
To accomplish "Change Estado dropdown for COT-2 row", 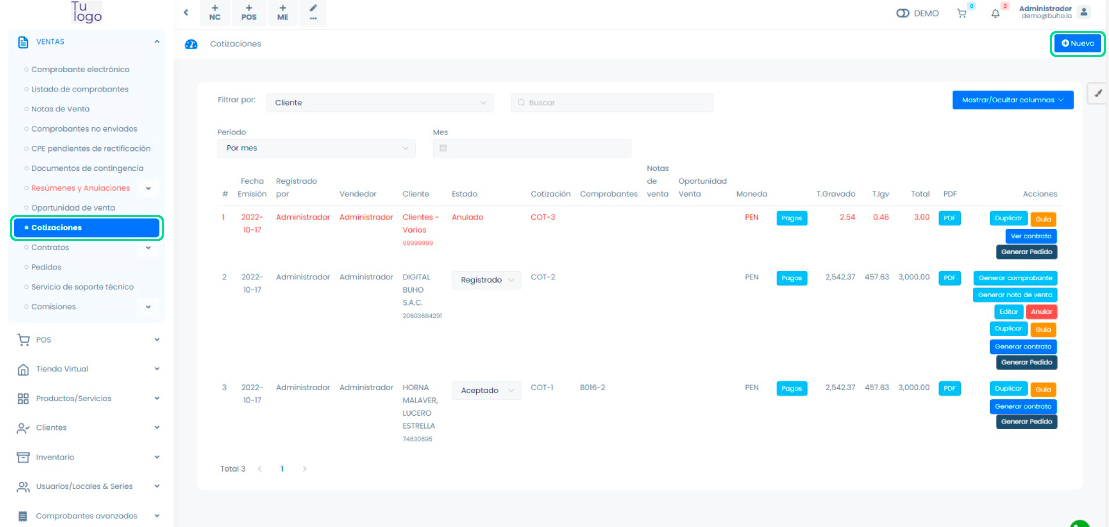I will coord(486,280).
